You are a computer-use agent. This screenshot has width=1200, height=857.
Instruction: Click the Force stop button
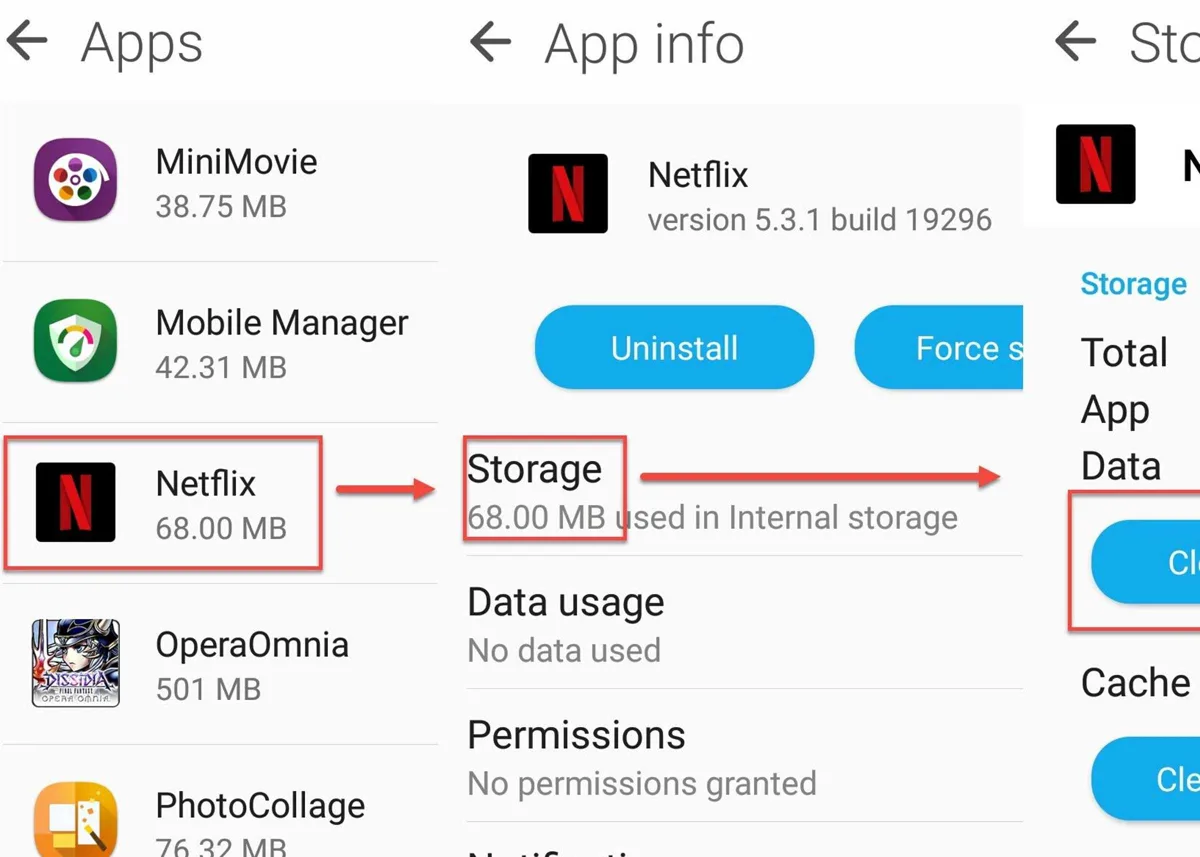tap(939, 348)
